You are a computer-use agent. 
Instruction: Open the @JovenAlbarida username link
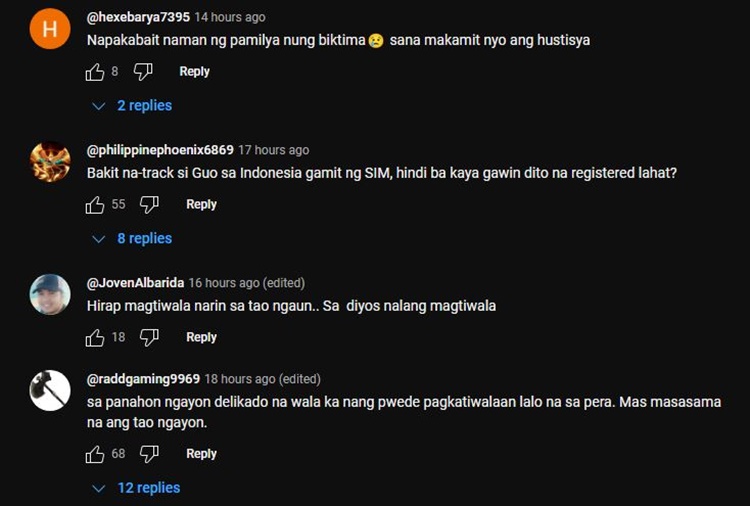pyautogui.click(x=135, y=283)
